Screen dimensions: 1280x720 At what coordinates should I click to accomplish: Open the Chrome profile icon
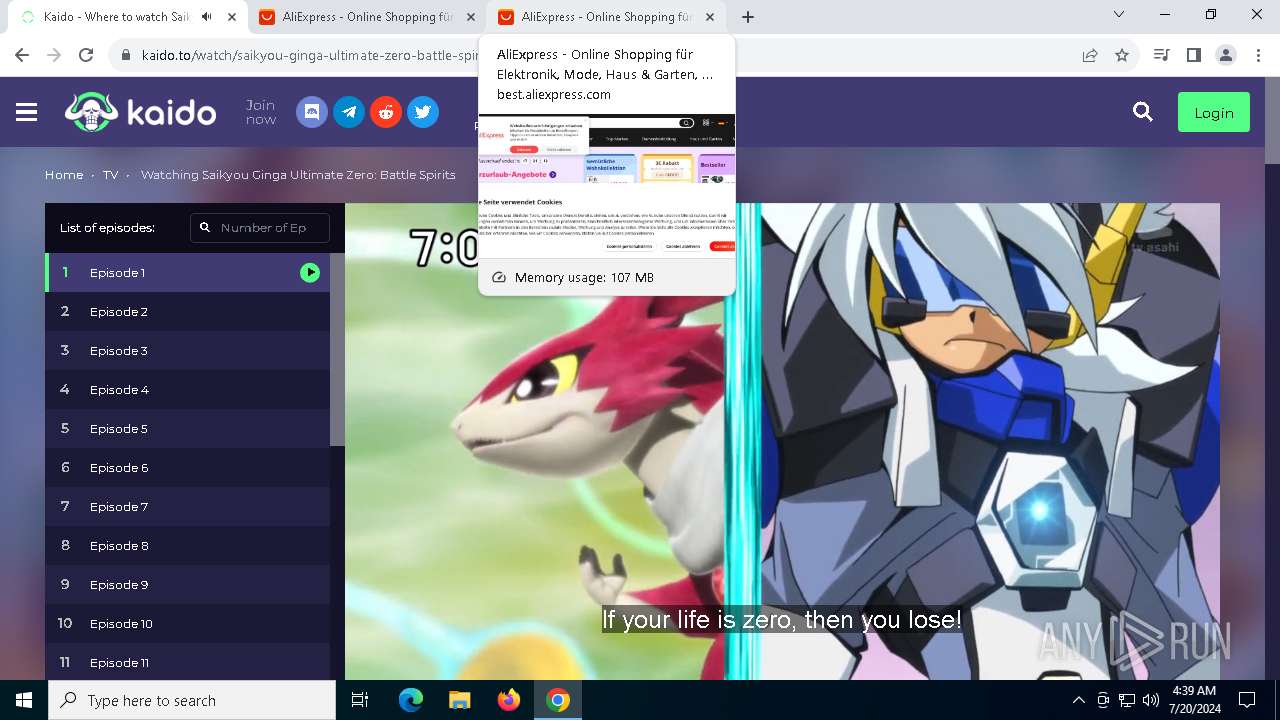tap(1226, 55)
